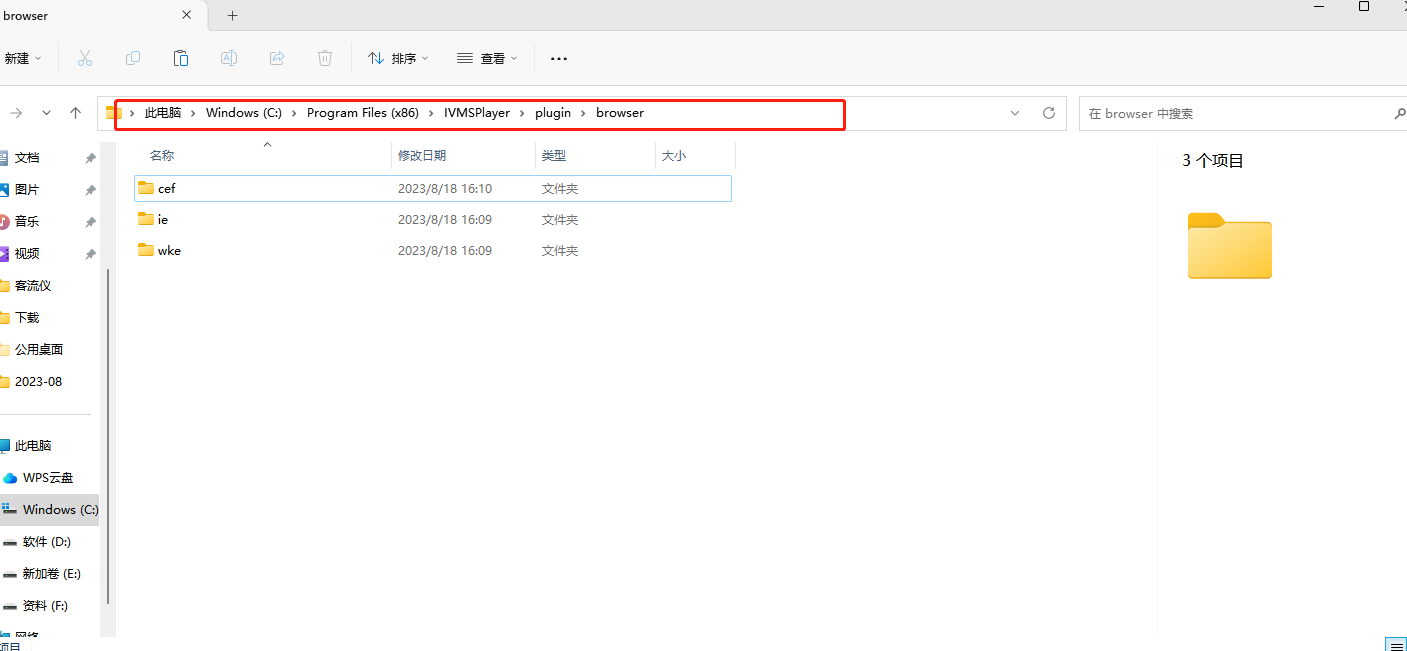Open the 查看 view dropdown
Image resolution: width=1407 pixels, height=651 pixels.
(487, 58)
